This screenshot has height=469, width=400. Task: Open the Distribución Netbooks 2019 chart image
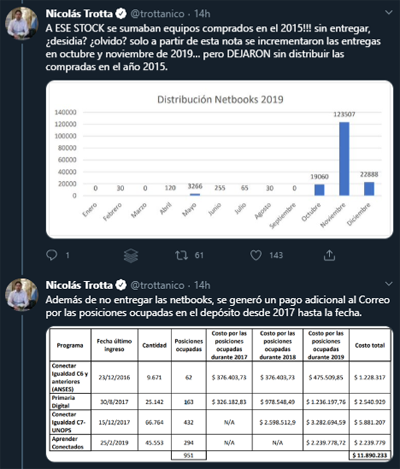[220, 159]
